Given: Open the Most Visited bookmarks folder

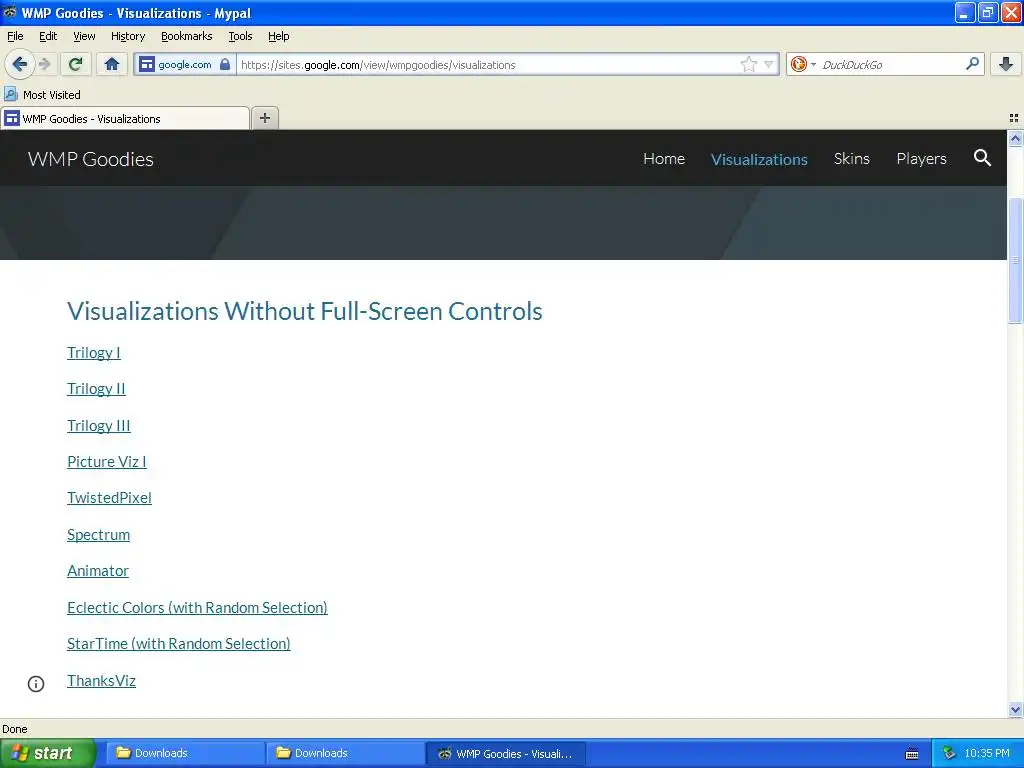Looking at the screenshot, I should click(42, 95).
